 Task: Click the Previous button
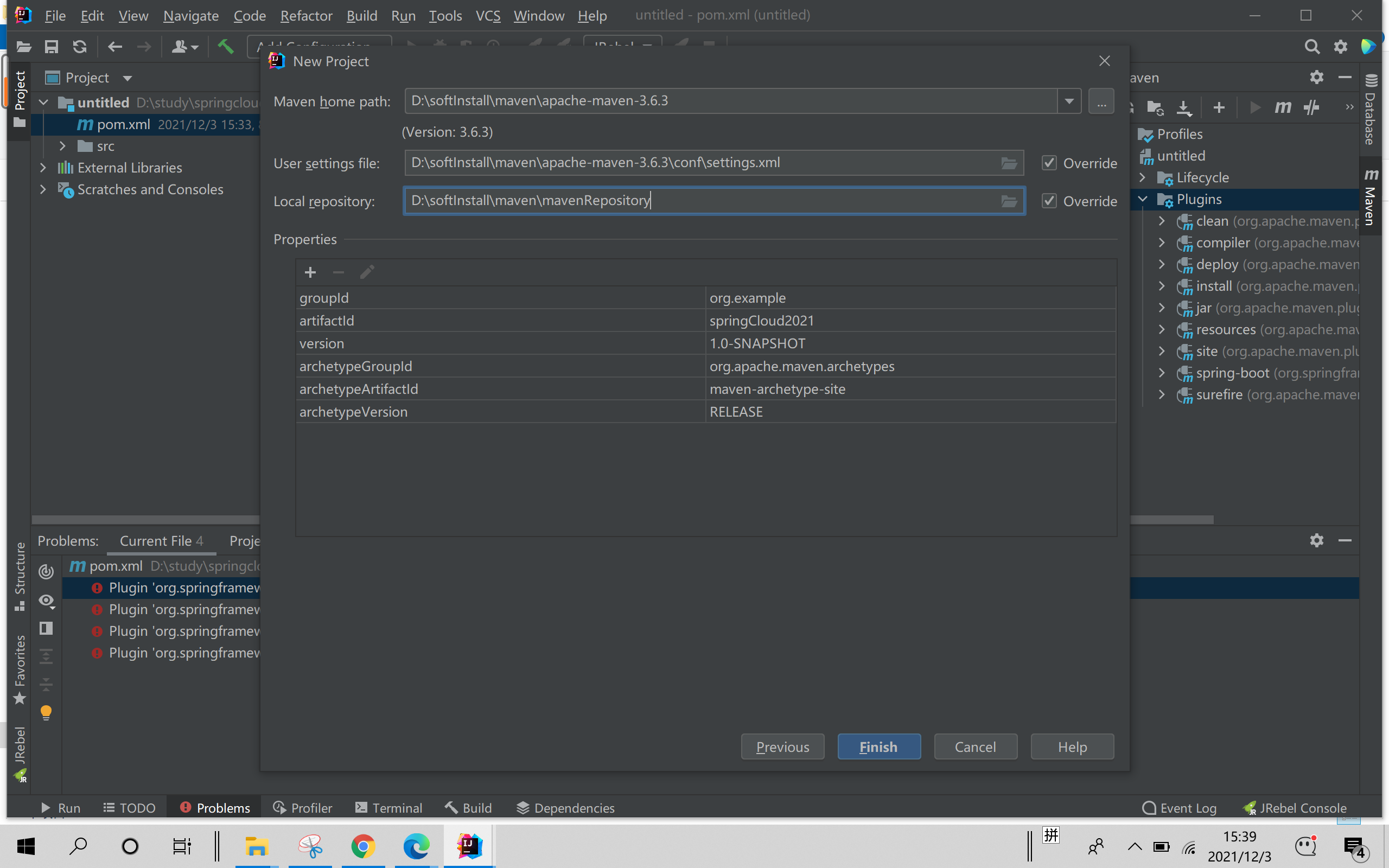coord(782,746)
